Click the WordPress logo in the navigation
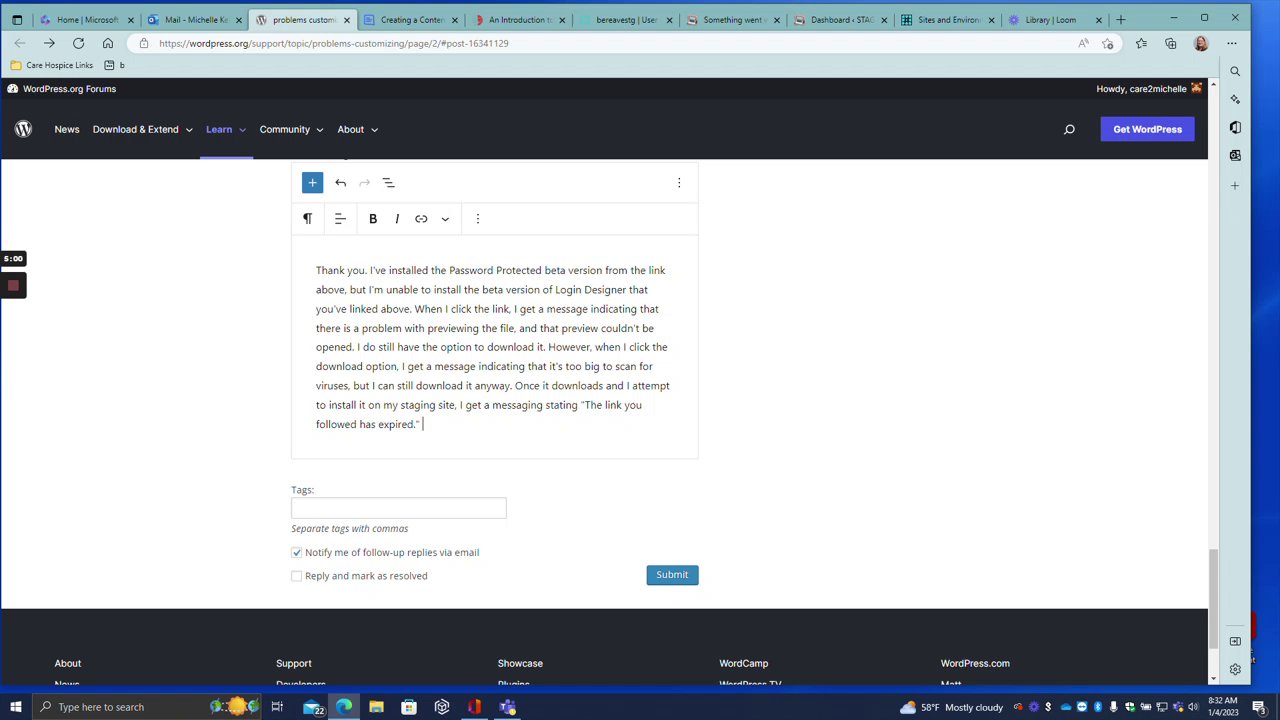 (23, 129)
